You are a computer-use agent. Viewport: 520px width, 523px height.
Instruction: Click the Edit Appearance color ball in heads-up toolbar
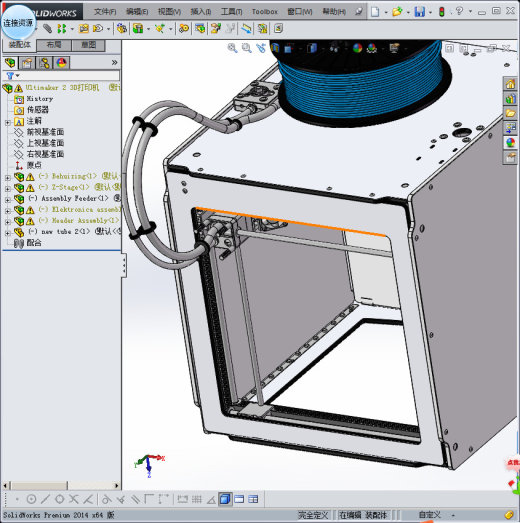357,48
